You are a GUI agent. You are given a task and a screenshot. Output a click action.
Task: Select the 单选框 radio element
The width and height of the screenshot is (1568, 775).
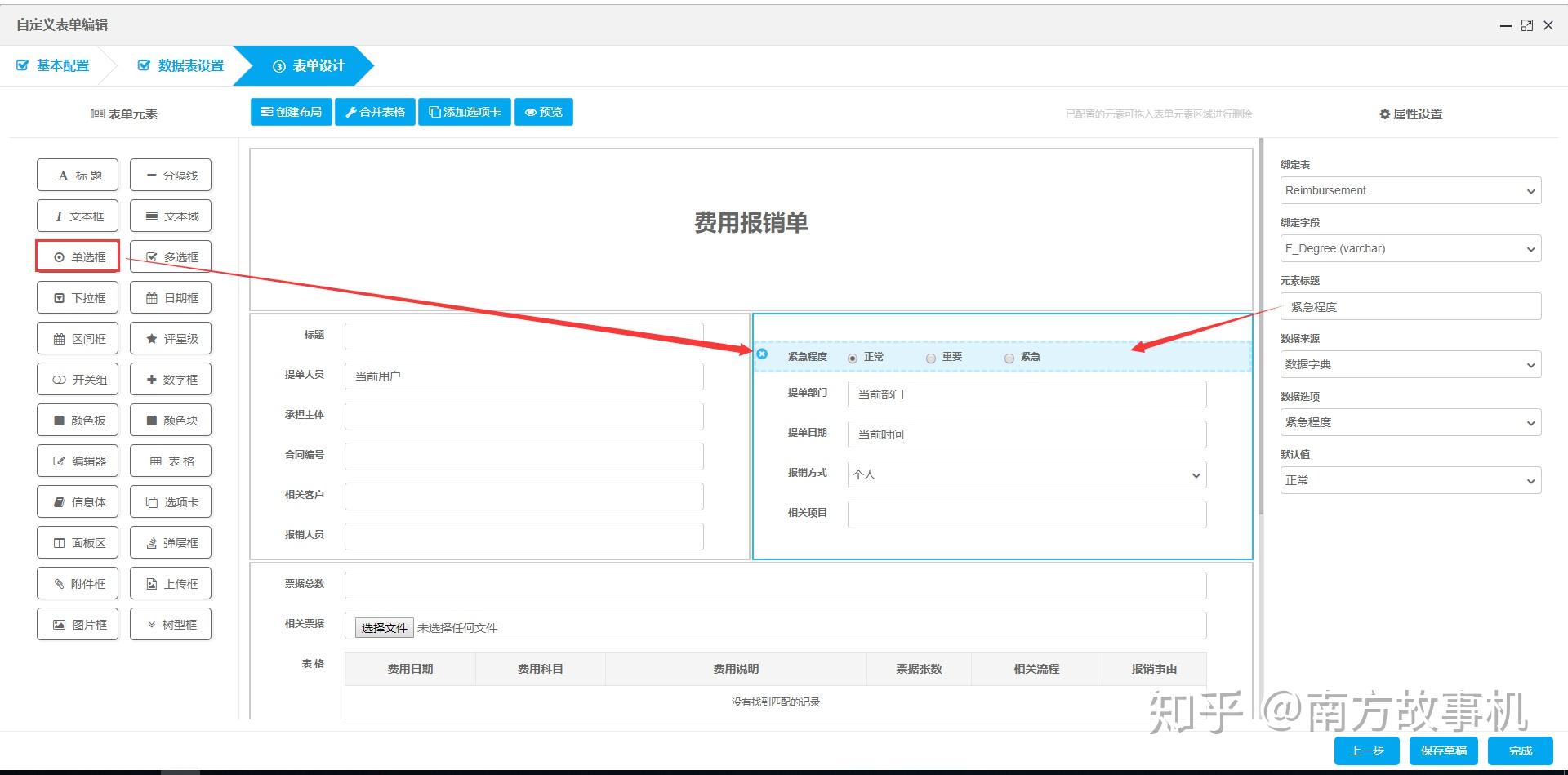[78, 256]
